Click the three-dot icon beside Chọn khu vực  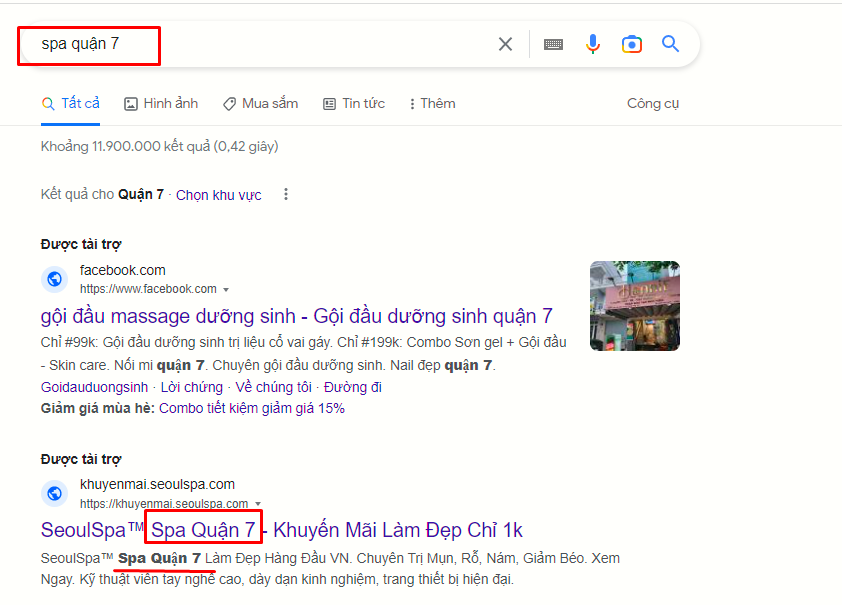[x=286, y=194]
